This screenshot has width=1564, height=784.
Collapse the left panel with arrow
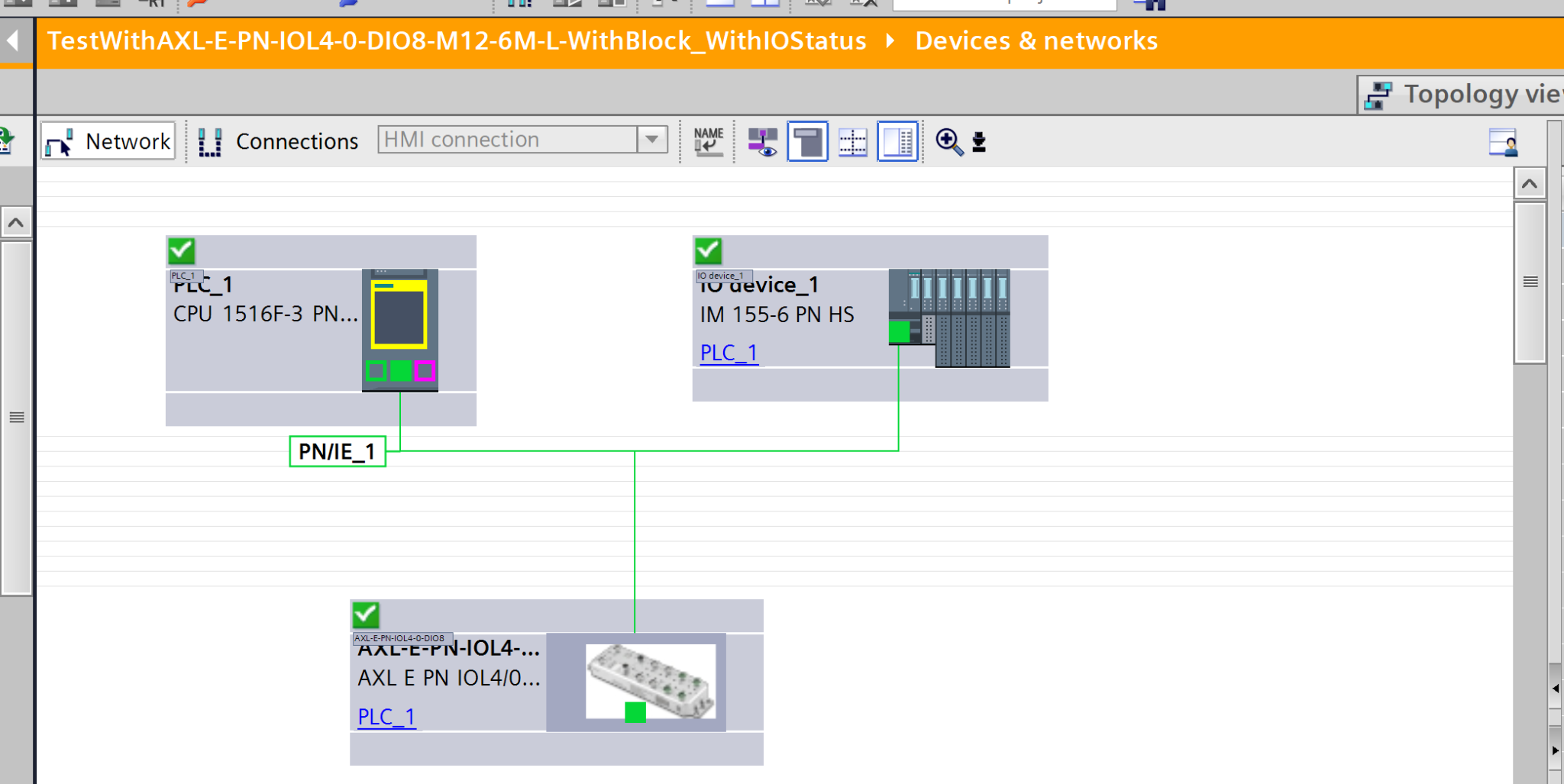(x=13, y=40)
